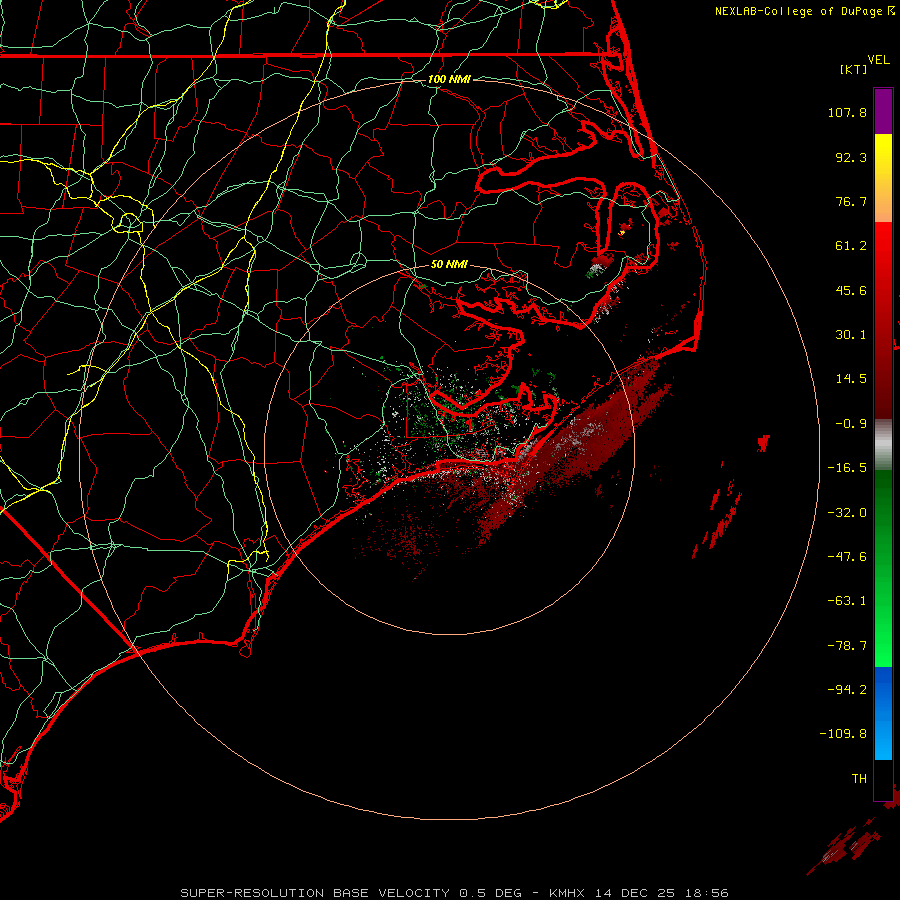Click the KMHX 14 DEC 25 18:56 timestamp
The height and width of the screenshot is (900, 900).
pyautogui.click(x=639, y=893)
